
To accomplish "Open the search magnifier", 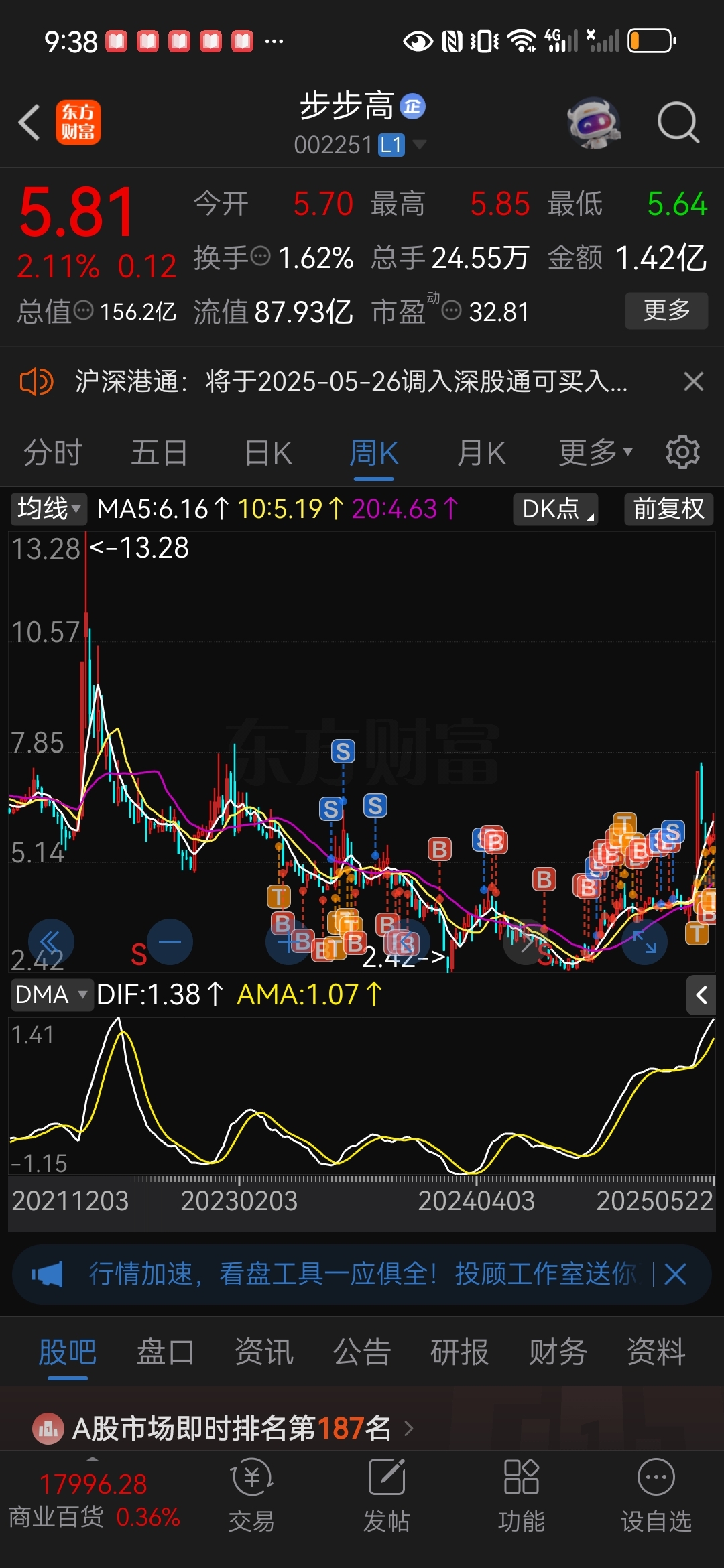I will (678, 123).
